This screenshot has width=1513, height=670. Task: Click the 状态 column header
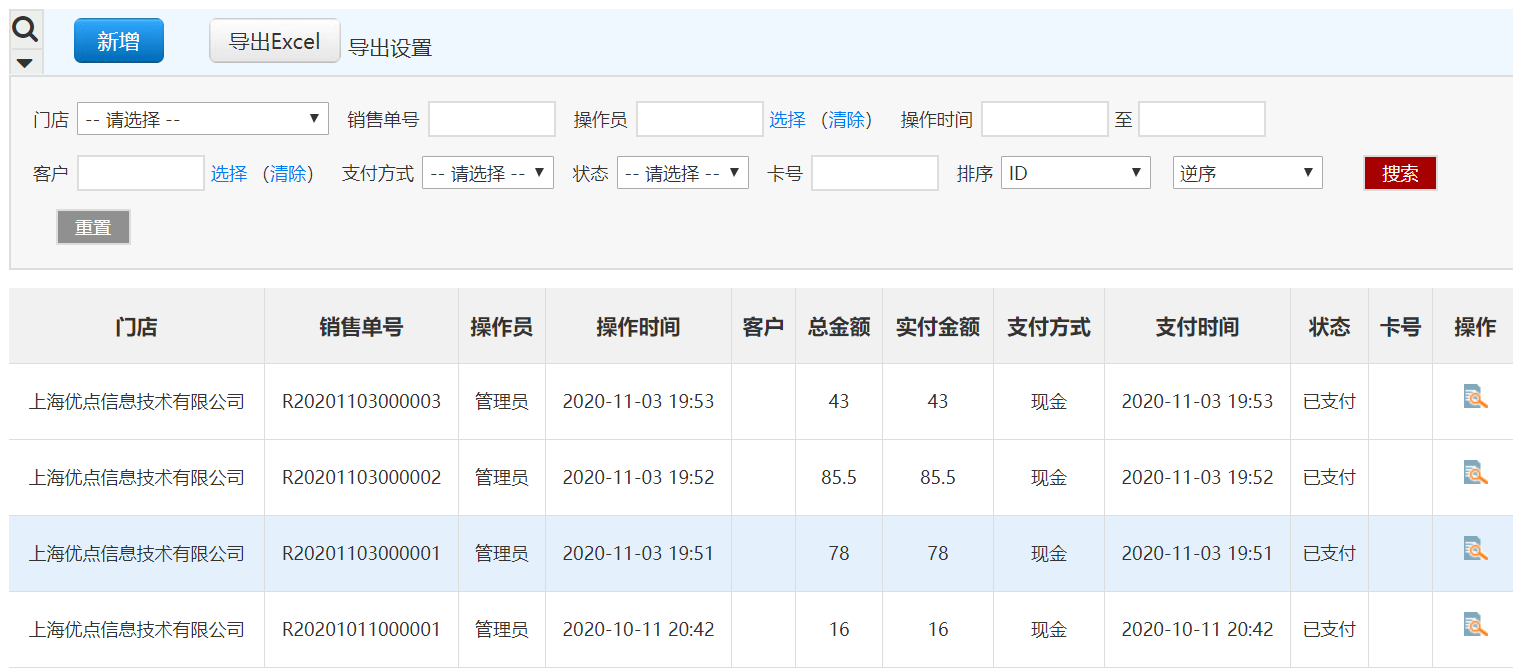(1329, 326)
